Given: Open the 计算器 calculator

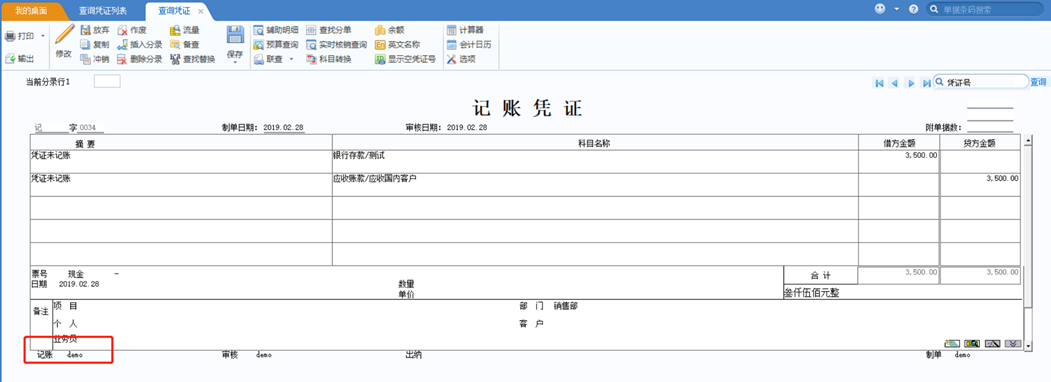Looking at the screenshot, I should 465,30.
